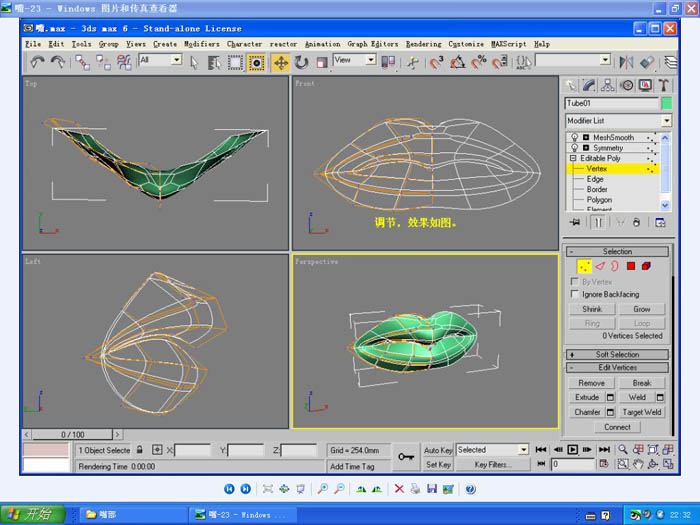The image size is (700, 525).
Task: Click the key-shaped Set Keys icon
Action: coord(406,456)
